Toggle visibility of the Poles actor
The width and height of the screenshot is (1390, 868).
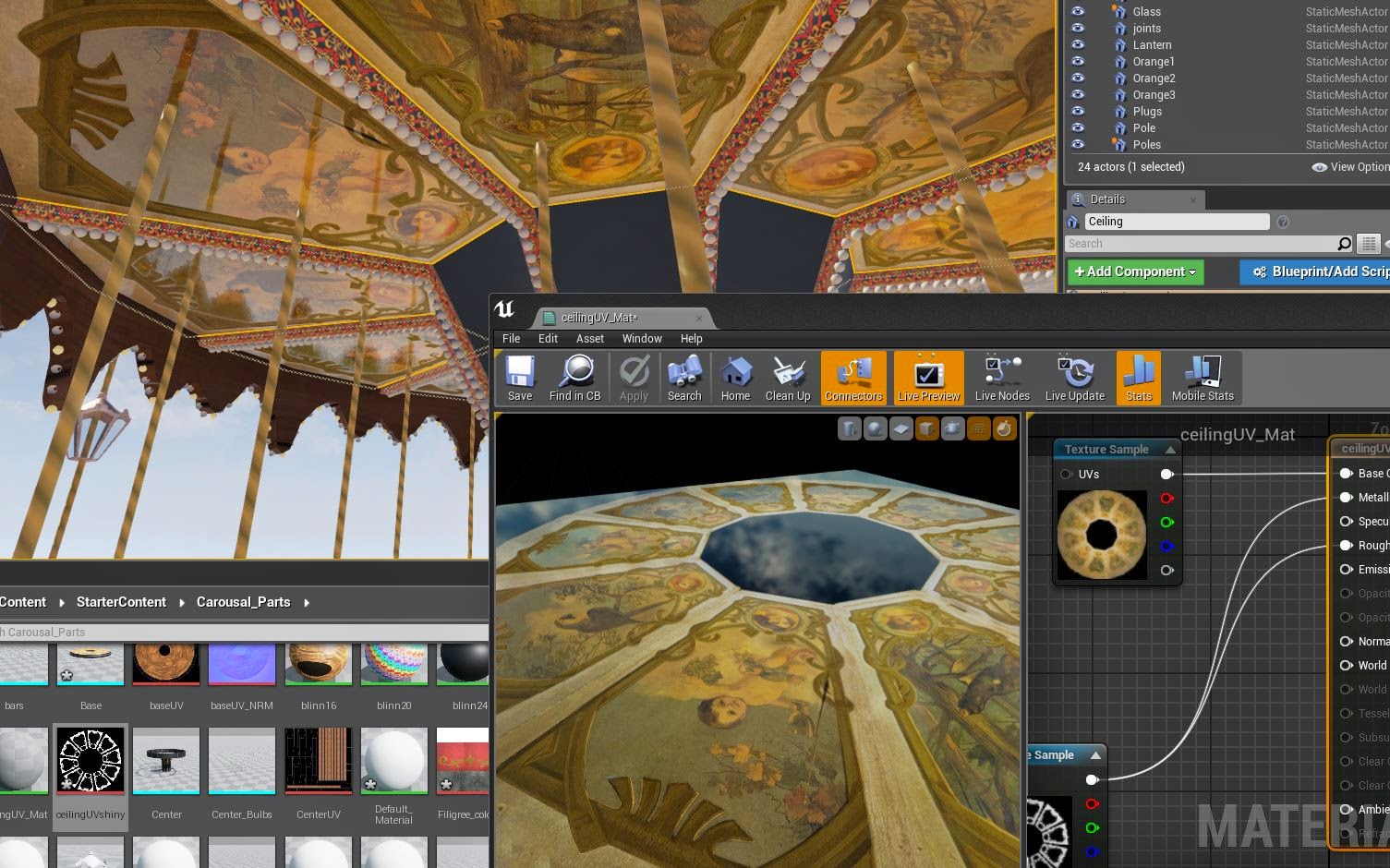click(x=1077, y=144)
